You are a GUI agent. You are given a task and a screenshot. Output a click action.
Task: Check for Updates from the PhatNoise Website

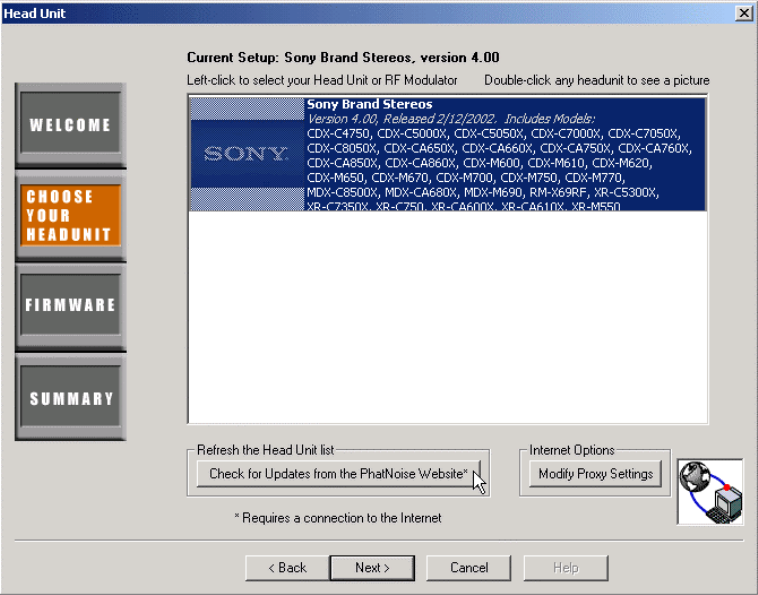coord(338,474)
